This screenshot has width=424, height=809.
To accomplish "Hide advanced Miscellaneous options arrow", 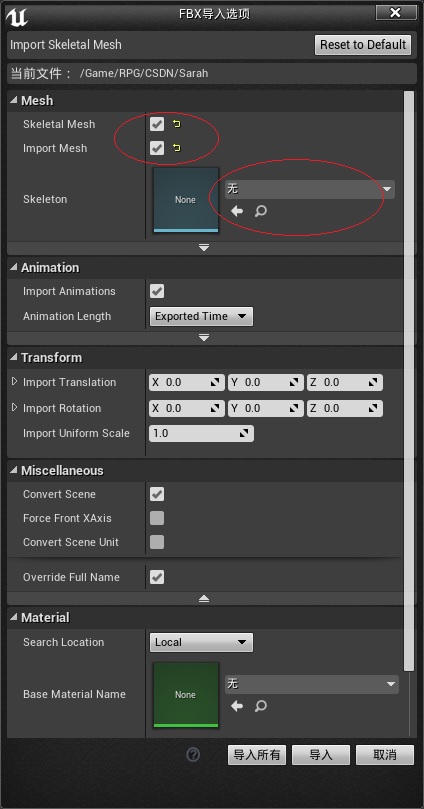I will [x=204, y=598].
